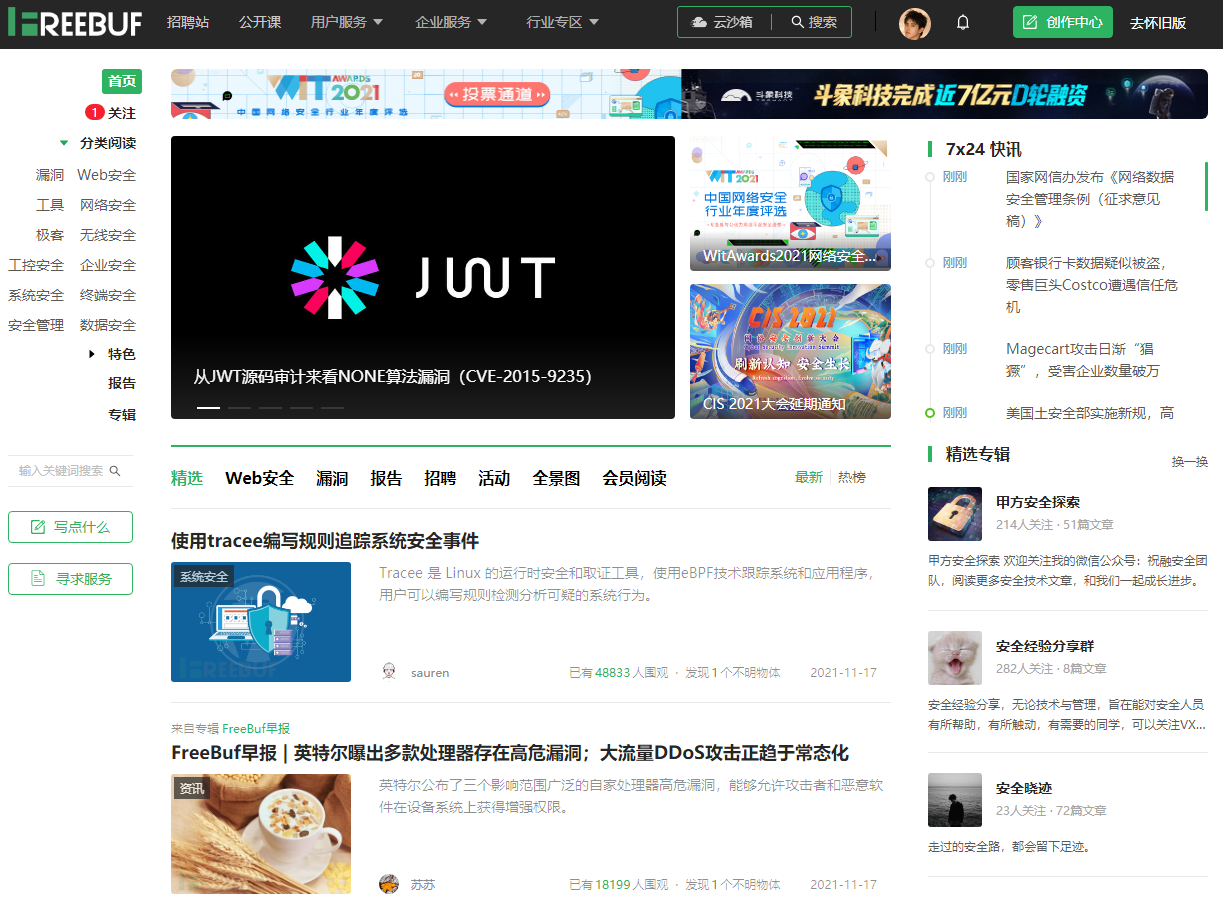1223x897 pixels.
Task: Open the top bar 搜索 search
Action: 814,22
